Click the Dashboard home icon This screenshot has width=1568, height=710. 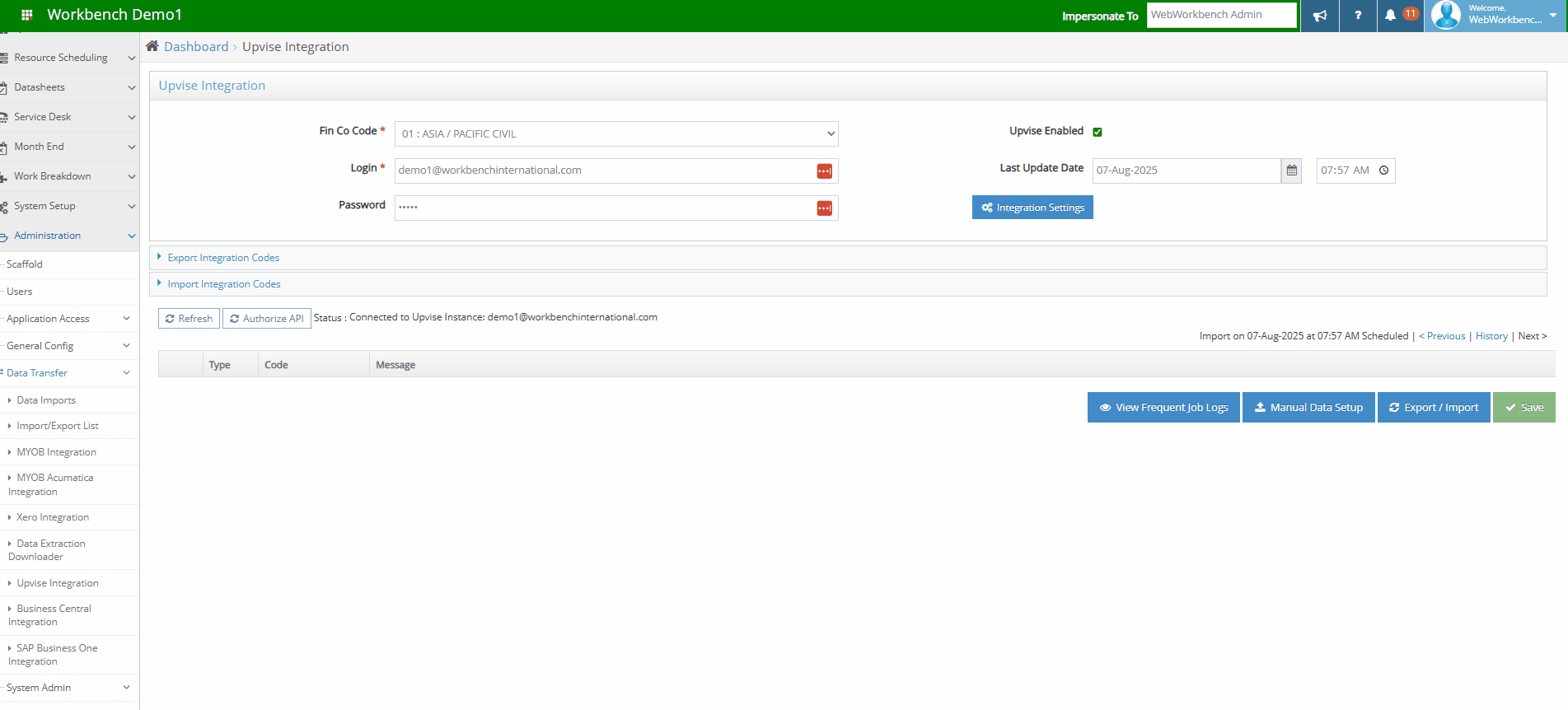tap(152, 46)
